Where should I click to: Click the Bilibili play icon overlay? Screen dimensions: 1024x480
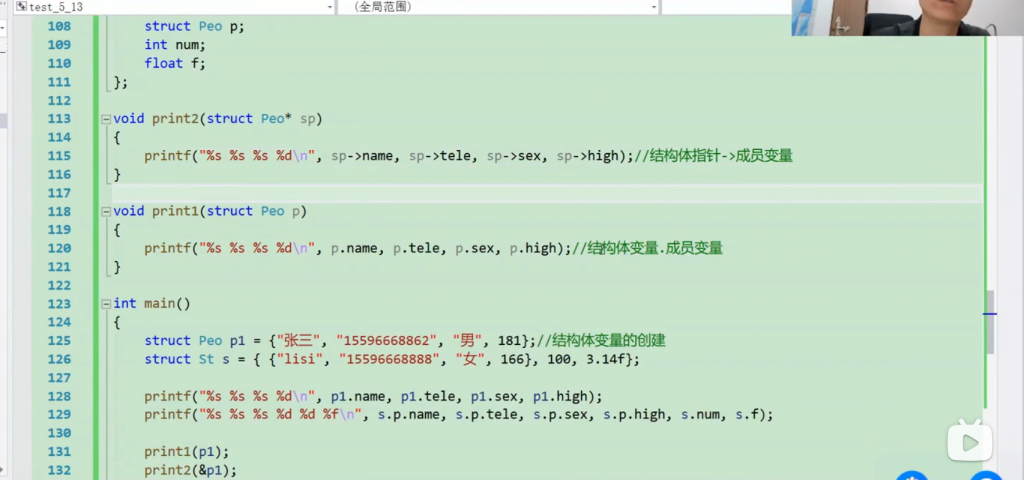pos(971,442)
